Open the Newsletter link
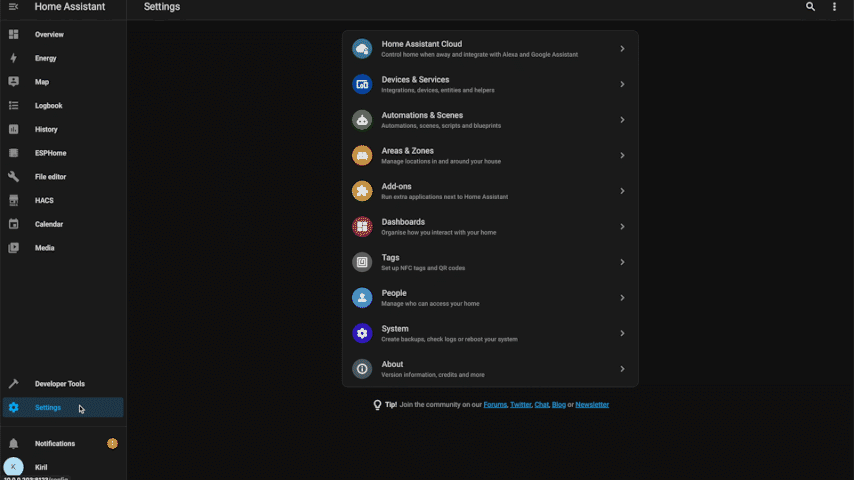The width and height of the screenshot is (854, 480). pos(592,404)
